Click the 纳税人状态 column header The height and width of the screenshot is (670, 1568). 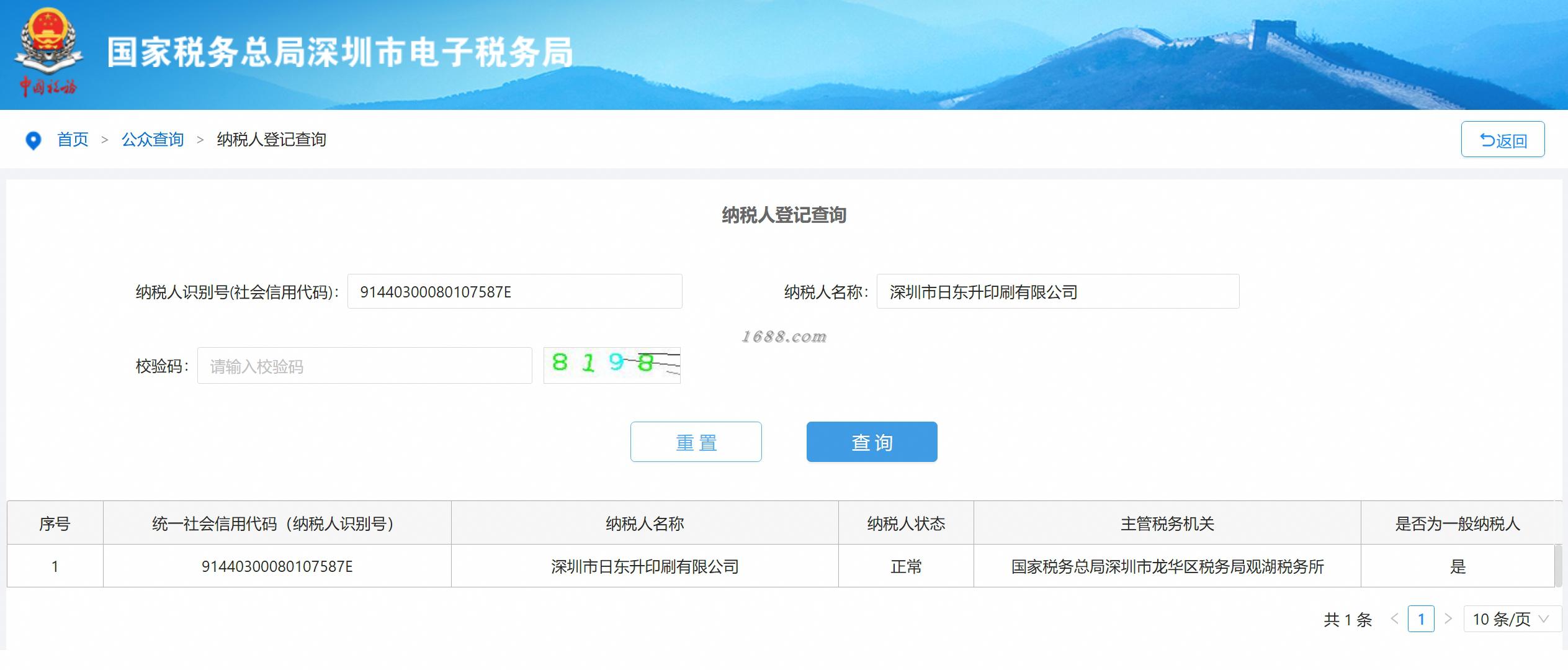(906, 523)
